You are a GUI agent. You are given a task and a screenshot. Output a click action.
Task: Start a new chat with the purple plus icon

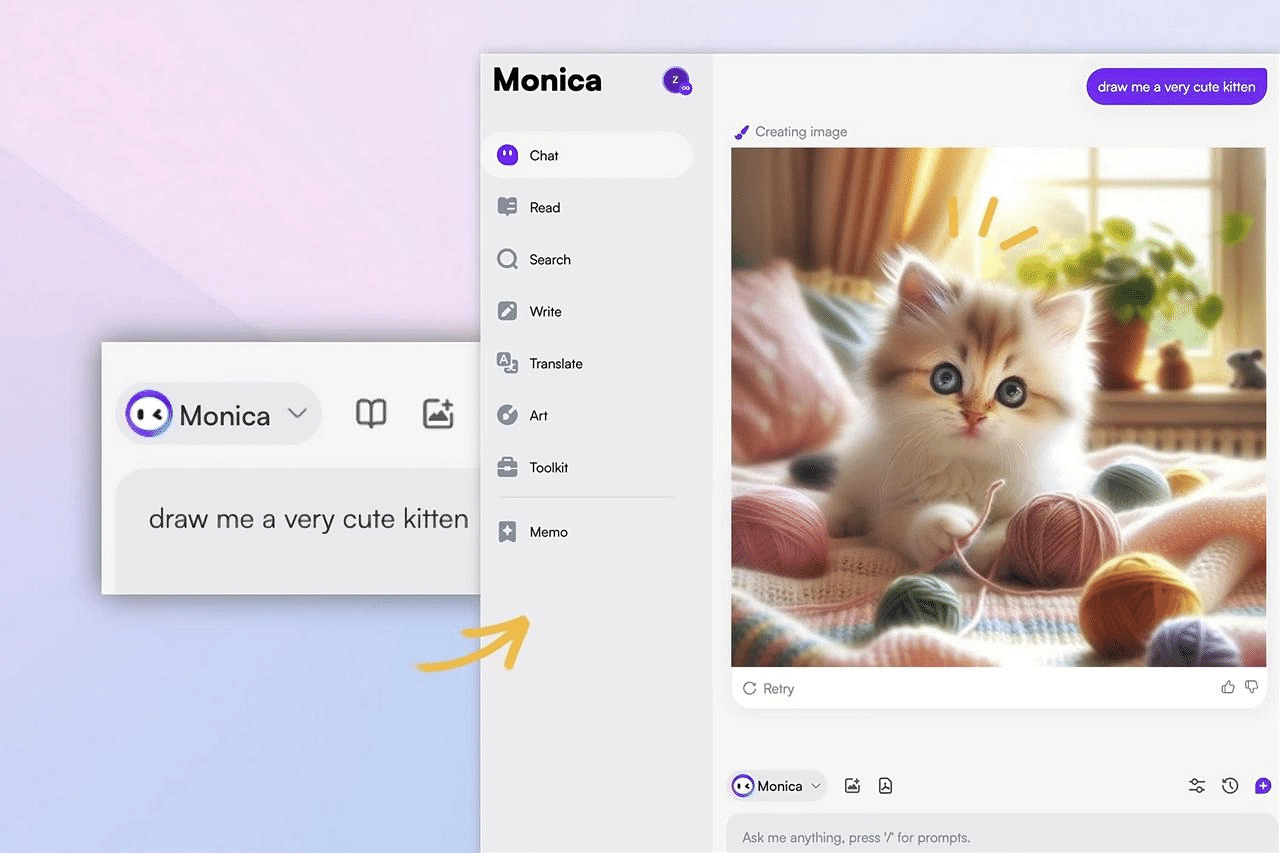(1263, 786)
